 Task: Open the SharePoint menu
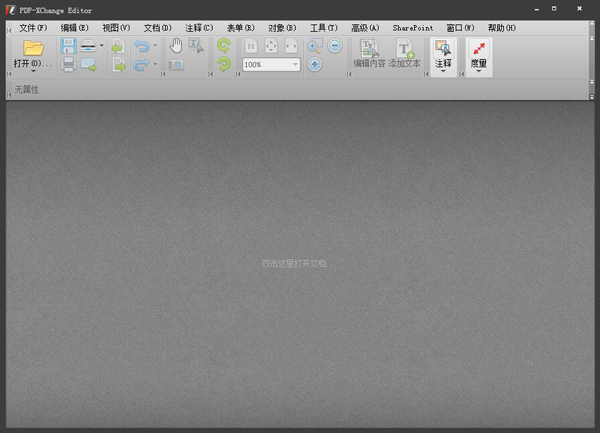click(413, 28)
